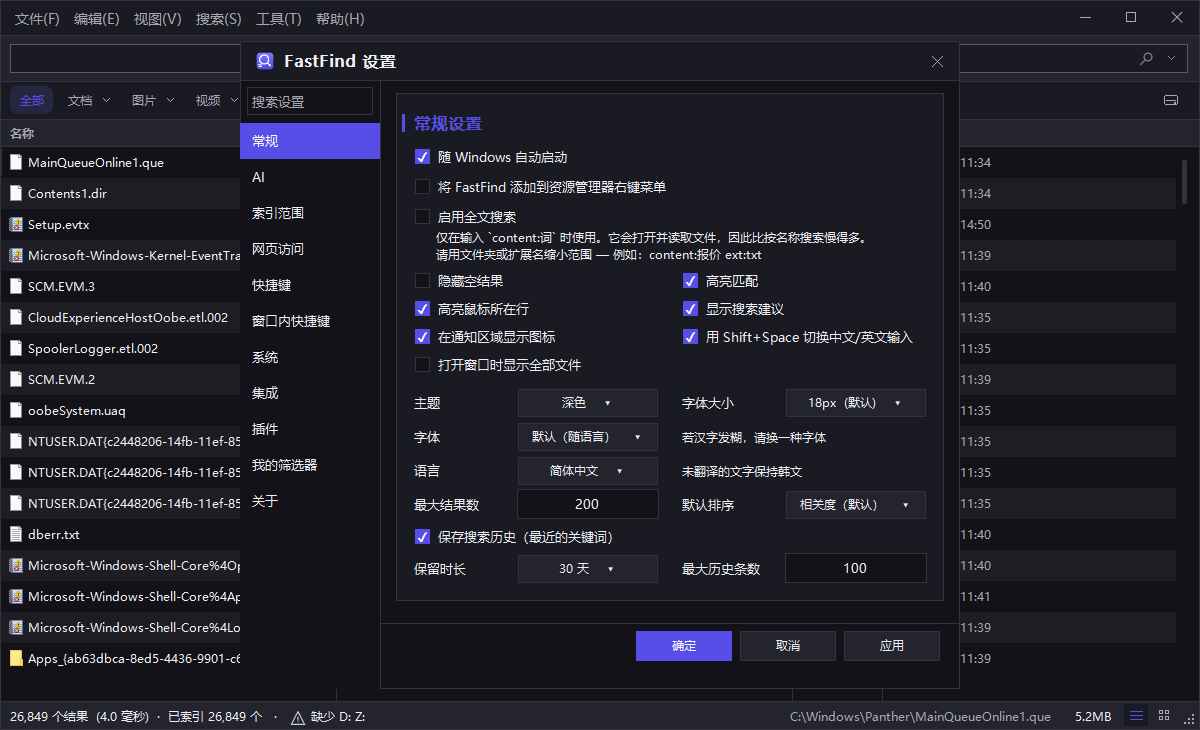Click the 应用 button
The image size is (1200, 730).
(x=892, y=646)
